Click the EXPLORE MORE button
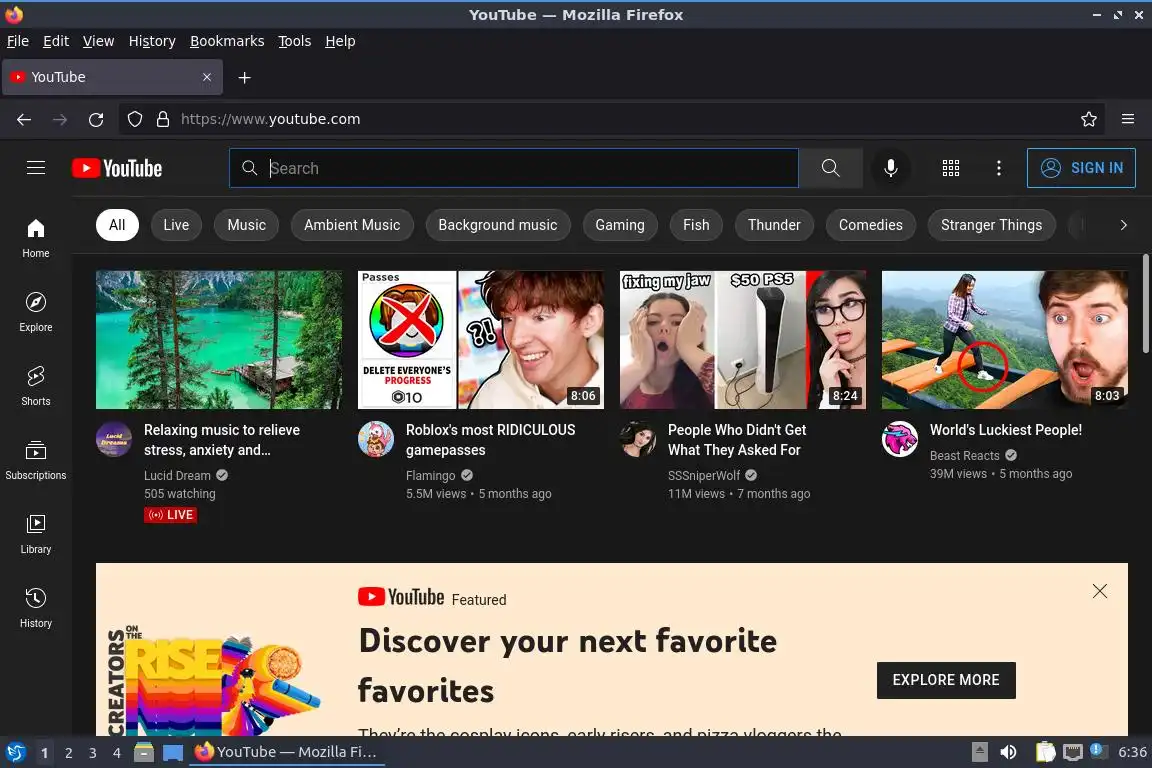1152x768 pixels. point(946,680)
